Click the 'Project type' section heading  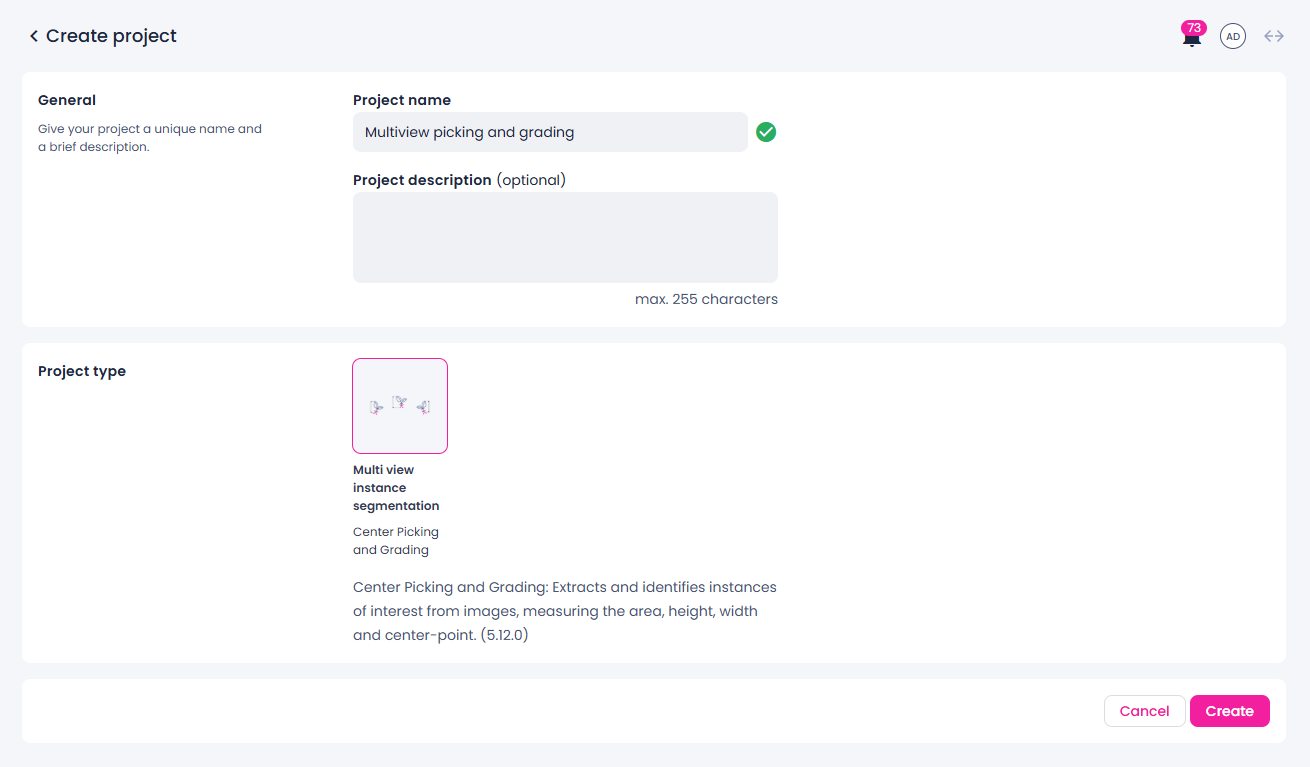[x=82, y=371]
